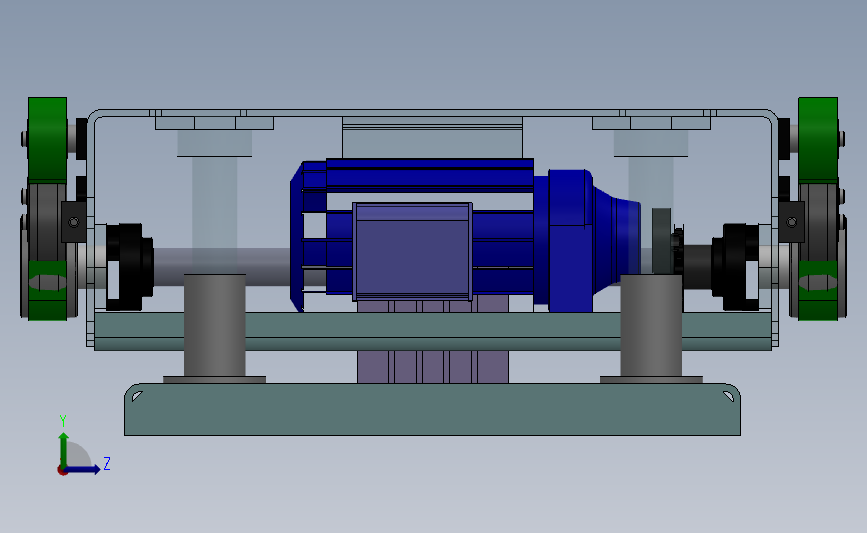Click the green Y axis of the triad
Screen dimensions: 867x533
[64, 448]
